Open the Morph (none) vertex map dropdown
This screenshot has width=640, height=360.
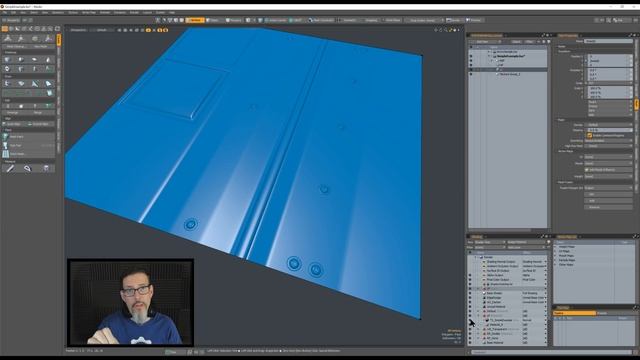[608, 163]
